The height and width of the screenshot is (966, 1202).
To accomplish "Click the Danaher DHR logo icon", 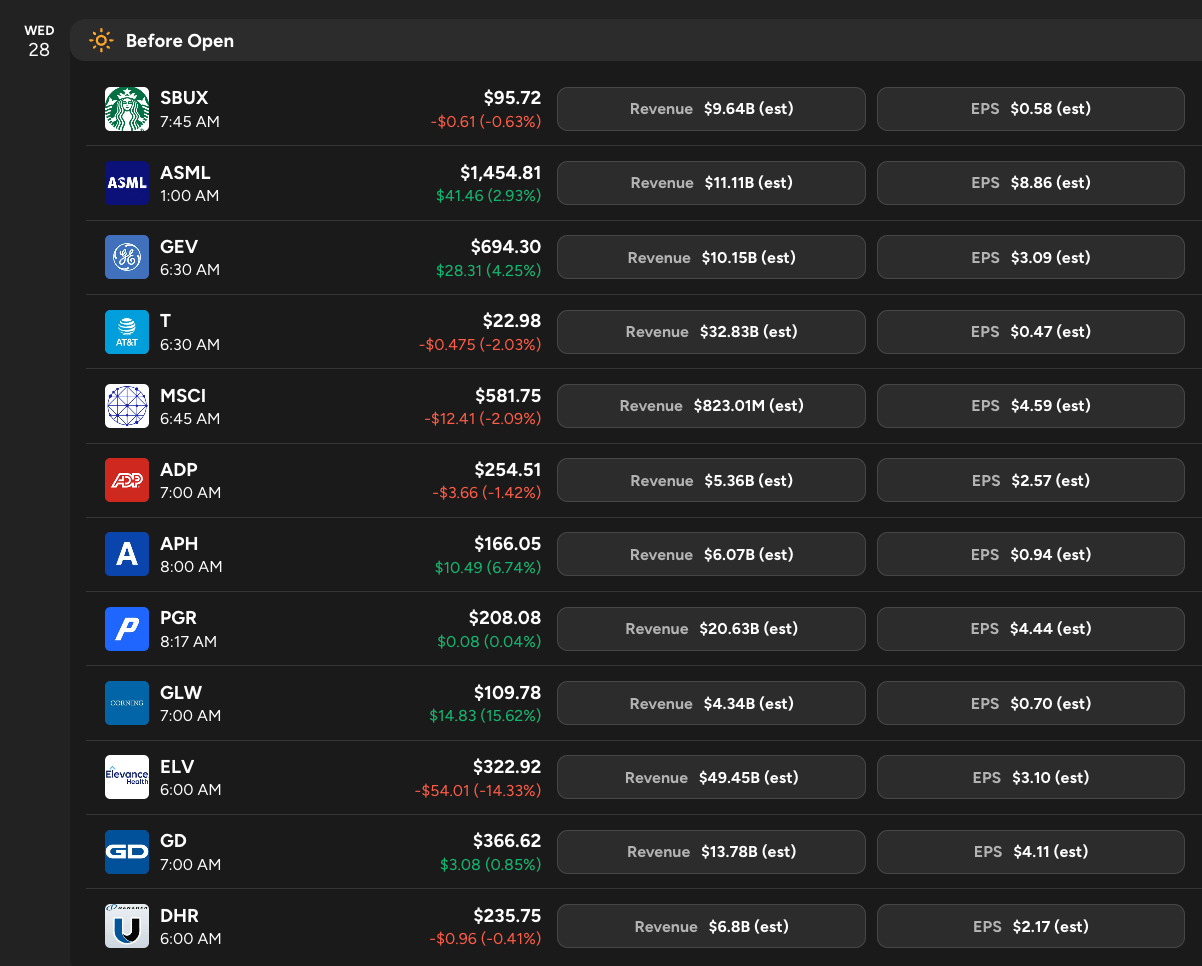I will (127, 926).
